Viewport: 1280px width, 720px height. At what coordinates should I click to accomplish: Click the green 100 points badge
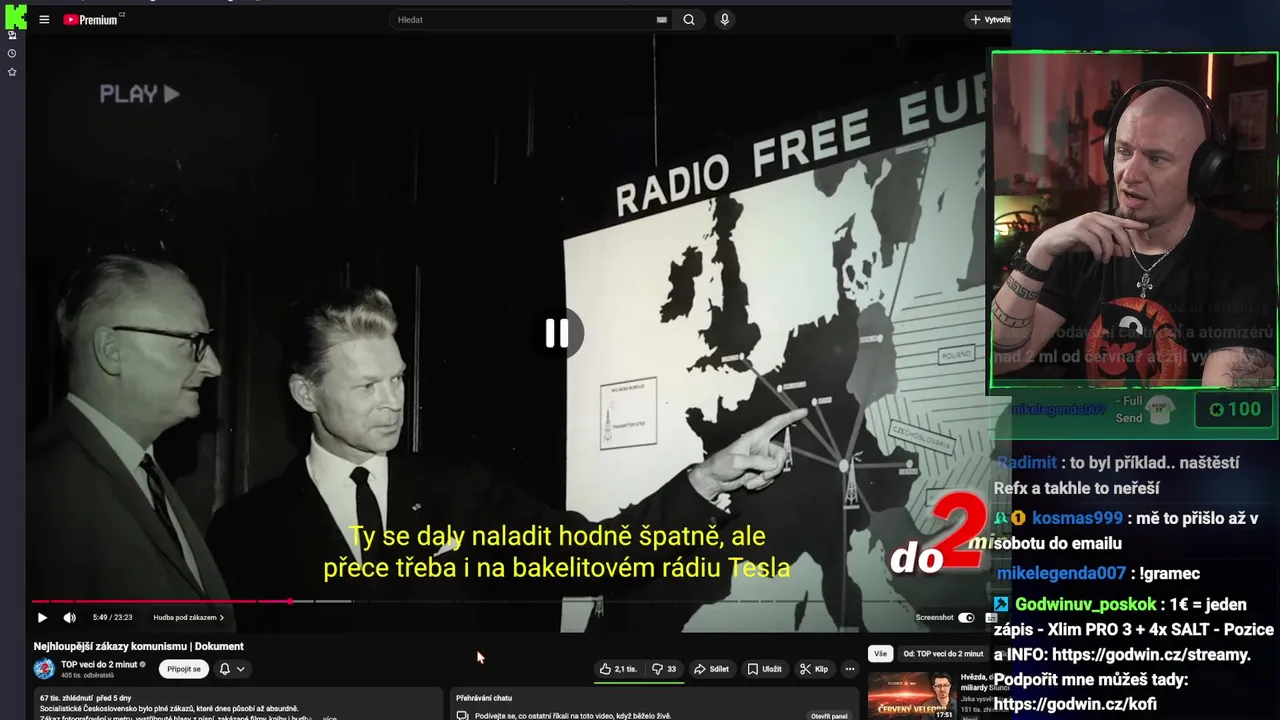click(x=1234, y=409)
